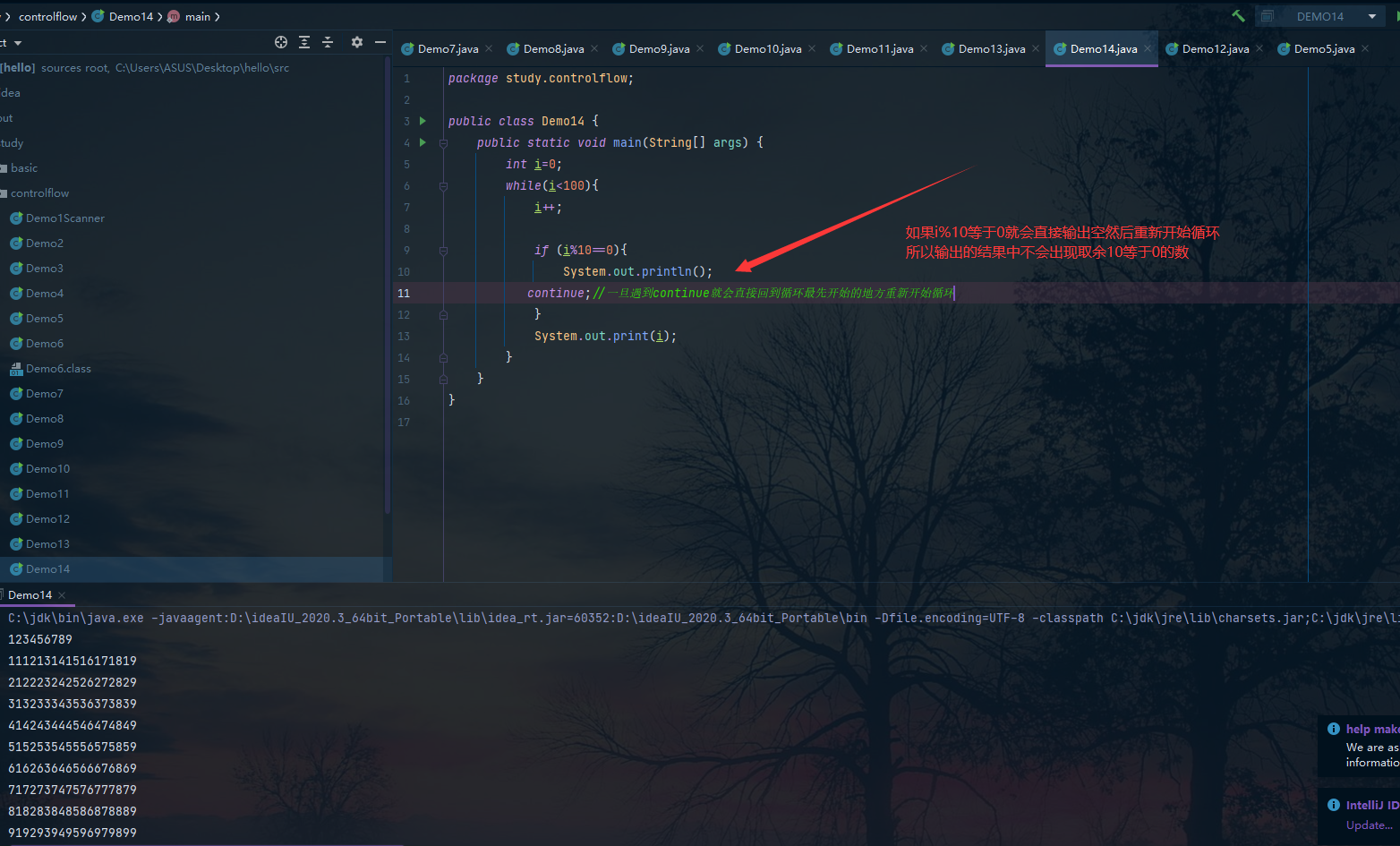
Task: Click controlflow in the navigation breadcrumb
Action: 48,16
